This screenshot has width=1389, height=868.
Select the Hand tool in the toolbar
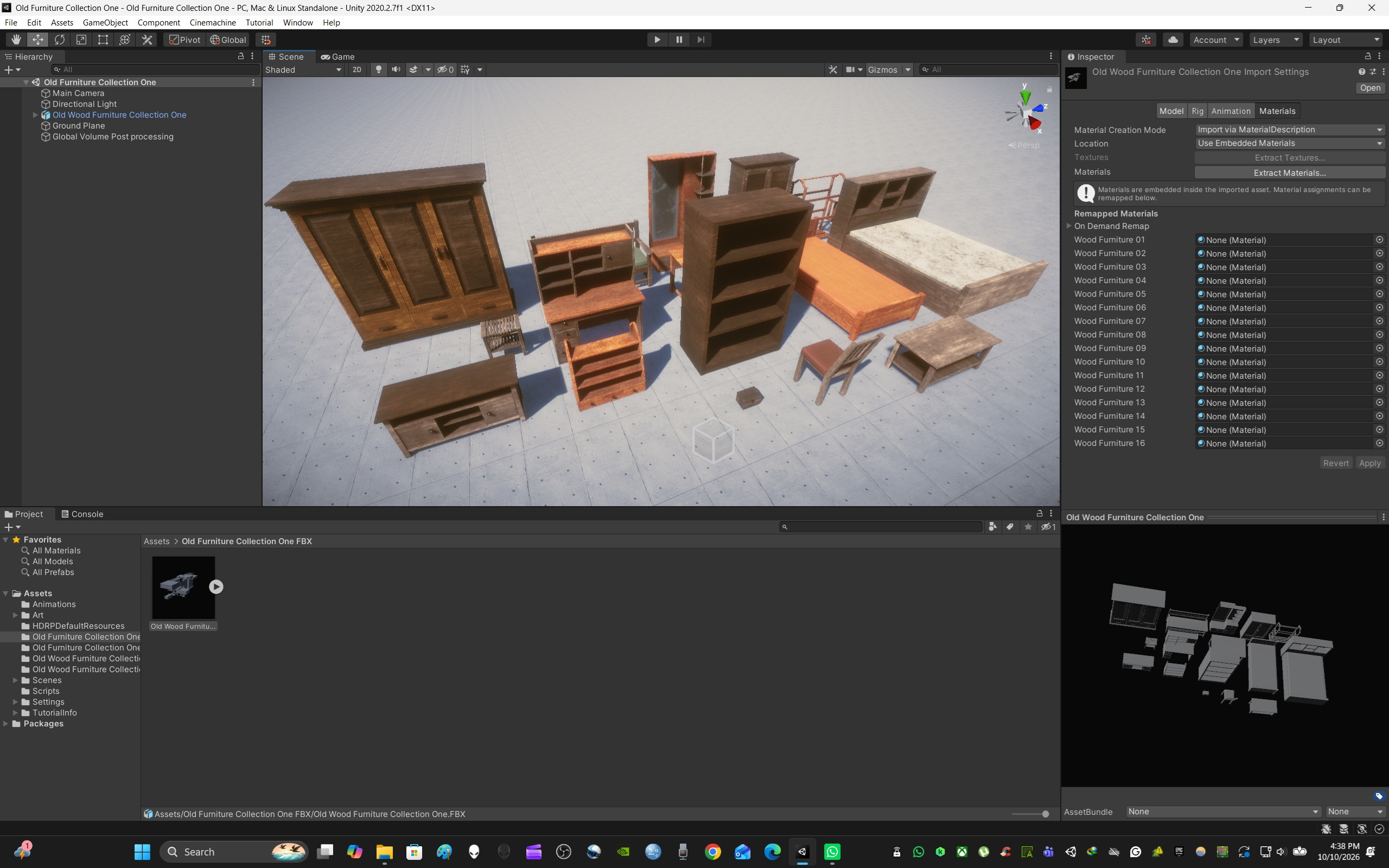coord(16,40)
